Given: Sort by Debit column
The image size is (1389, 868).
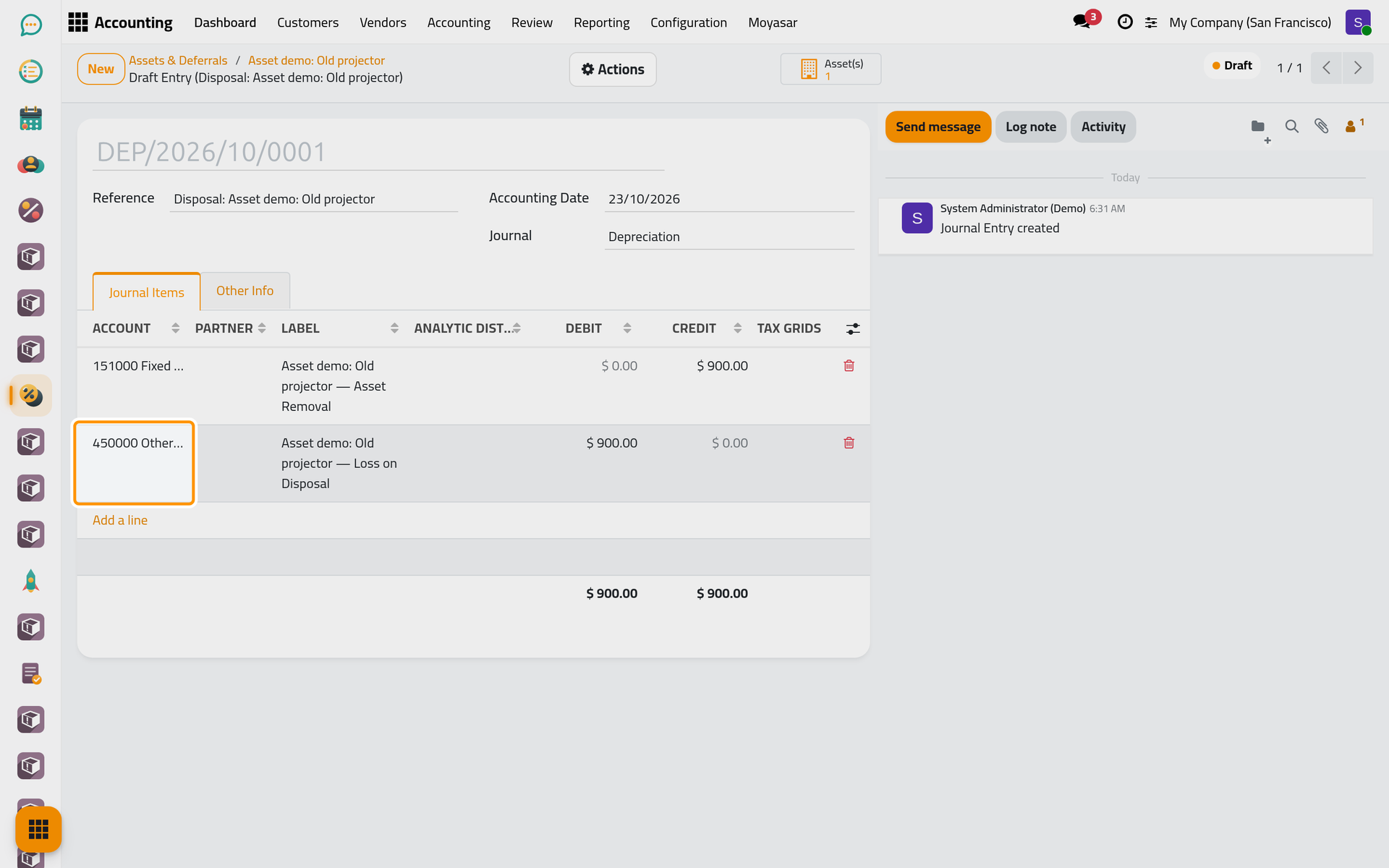Looking at the screenshot, I should [598, 328].
